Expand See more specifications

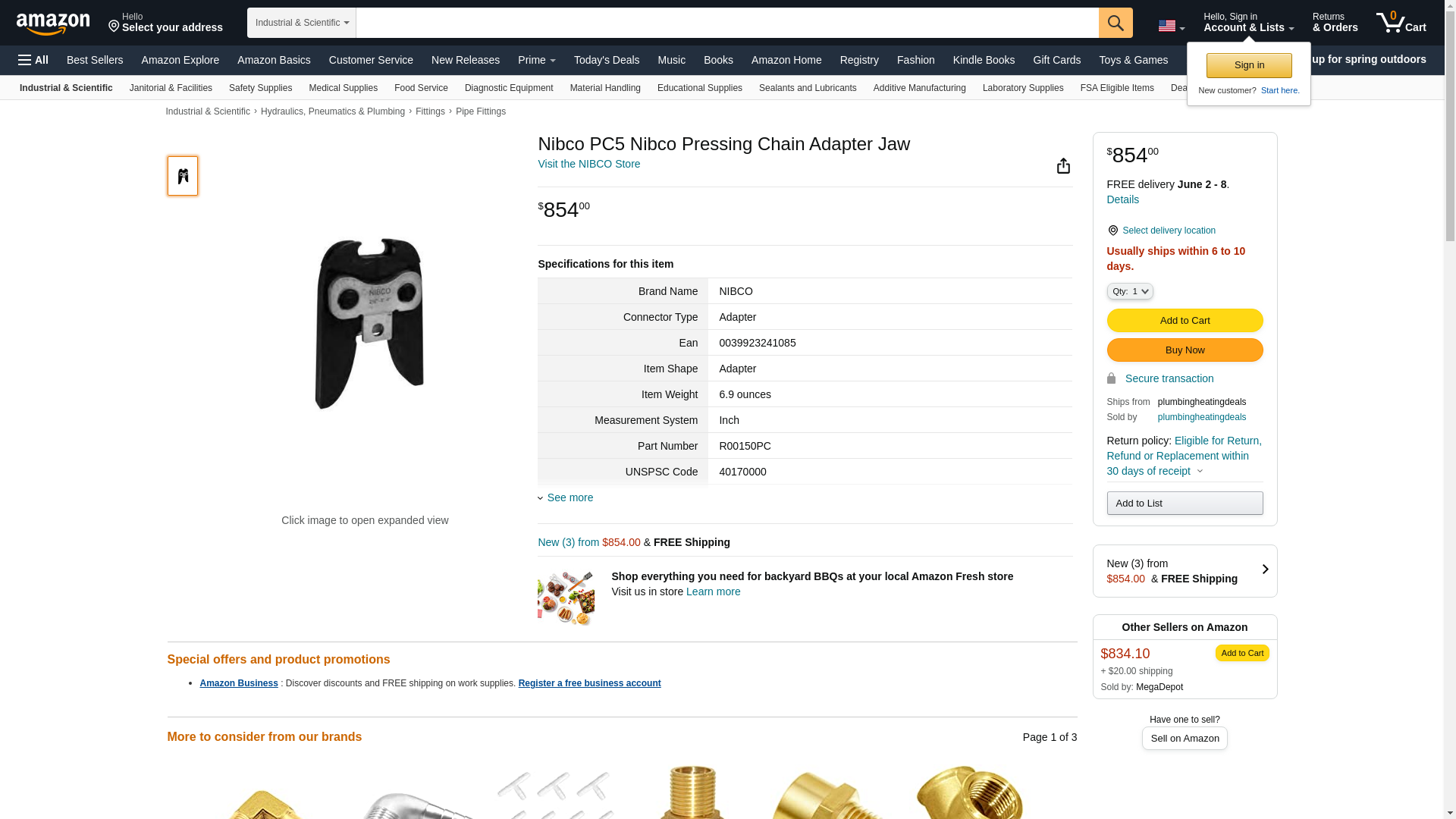coord(565,497)
